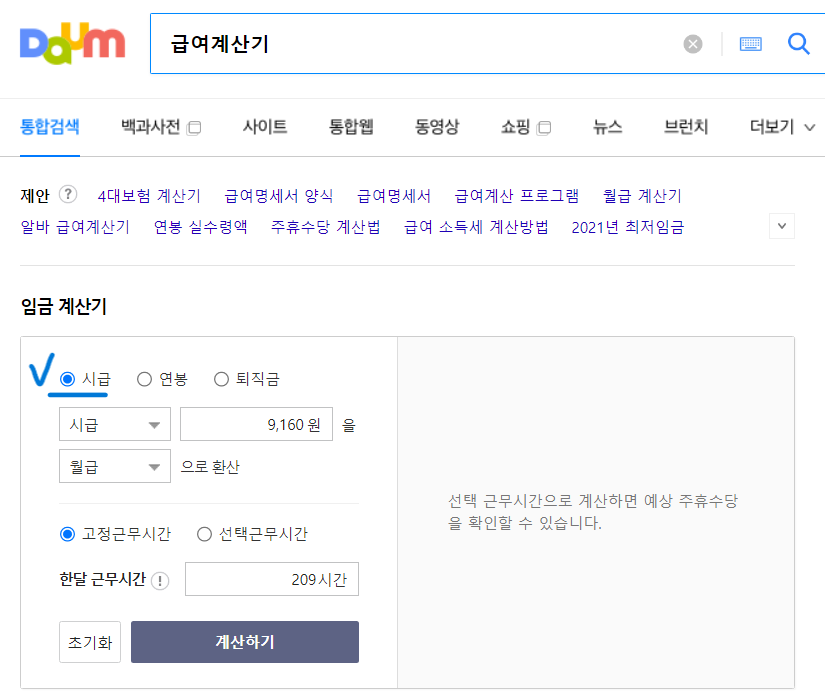Viewport: 825px width, 697px height.
Task: Click the Daum logo
Action: click(x=72, y=44)
